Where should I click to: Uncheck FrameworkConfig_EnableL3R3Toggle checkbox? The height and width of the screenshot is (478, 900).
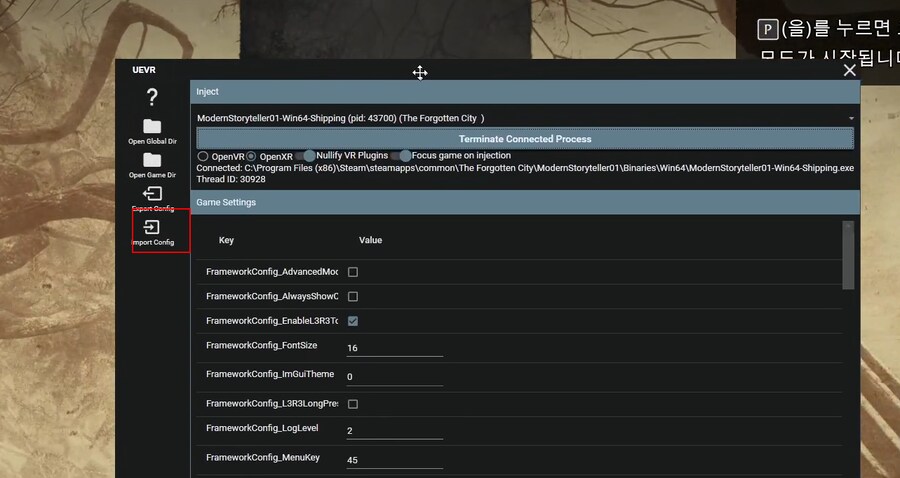point(353,321)
